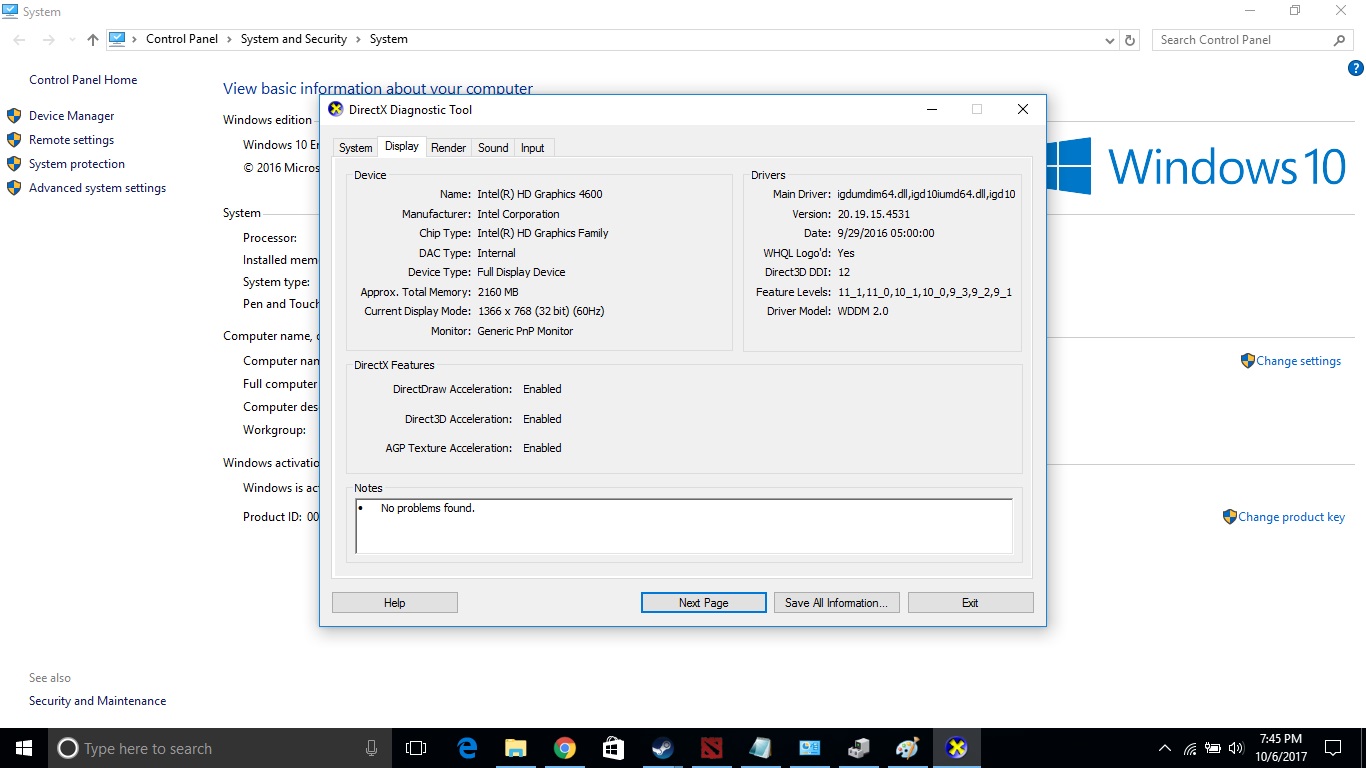Open System protection link
Screen dimensions: 1366x768
77,164
